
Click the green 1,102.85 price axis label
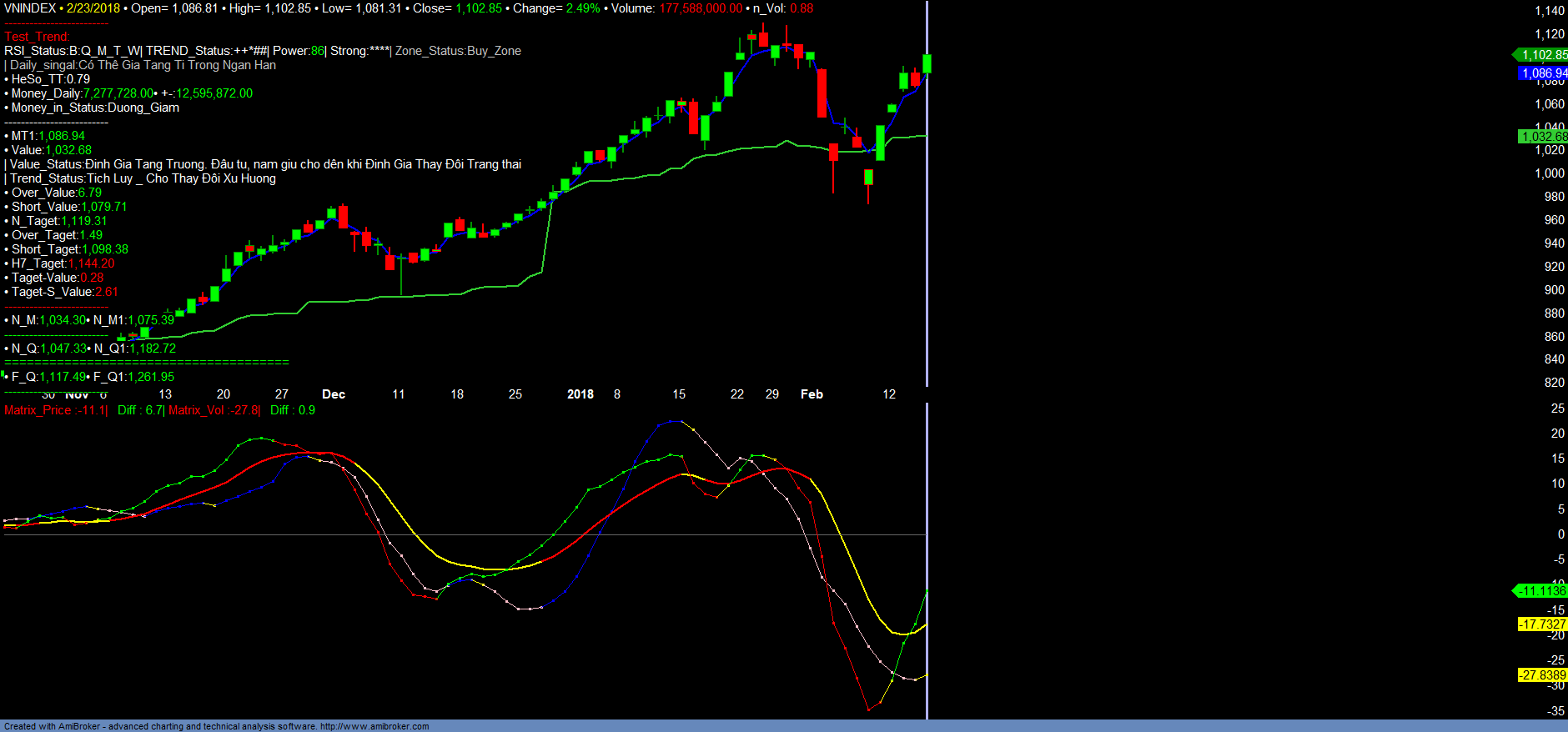[x=1543, y=55]
